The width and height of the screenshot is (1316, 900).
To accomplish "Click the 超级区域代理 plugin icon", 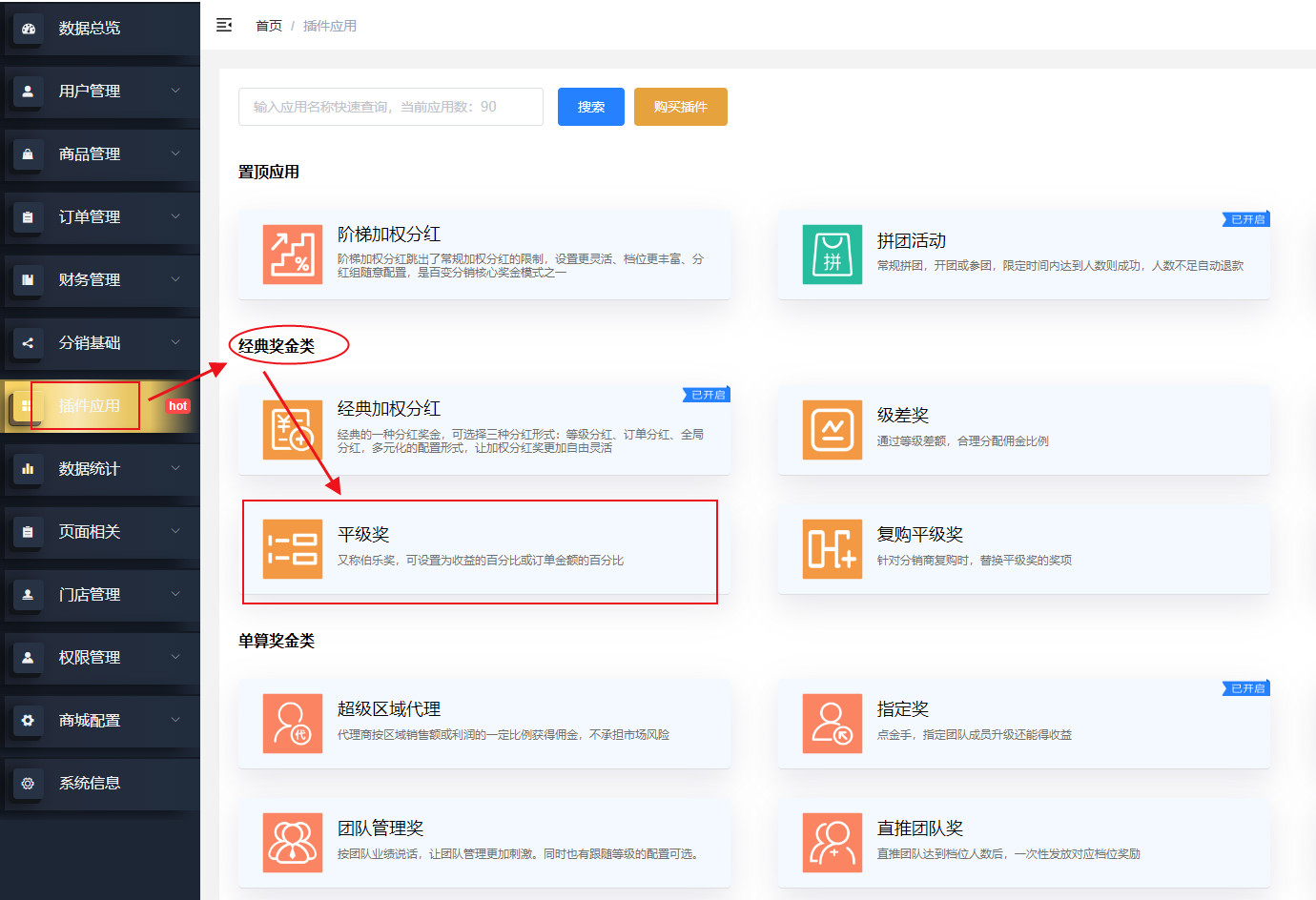I will [x=292, y=724].
